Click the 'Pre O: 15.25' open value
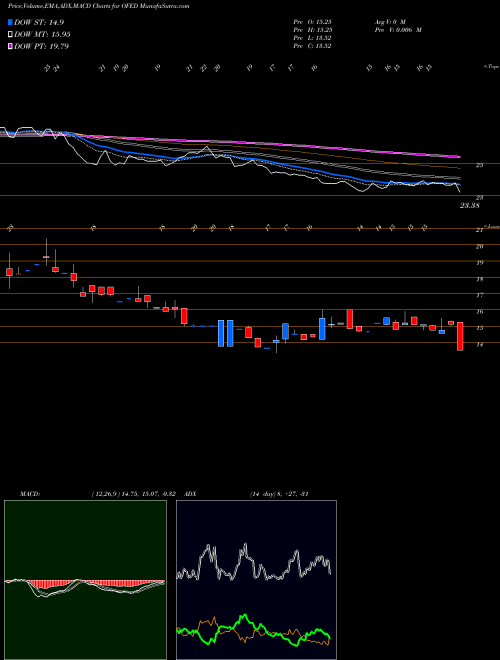500x660 pixels. click(x=313, y=21)
